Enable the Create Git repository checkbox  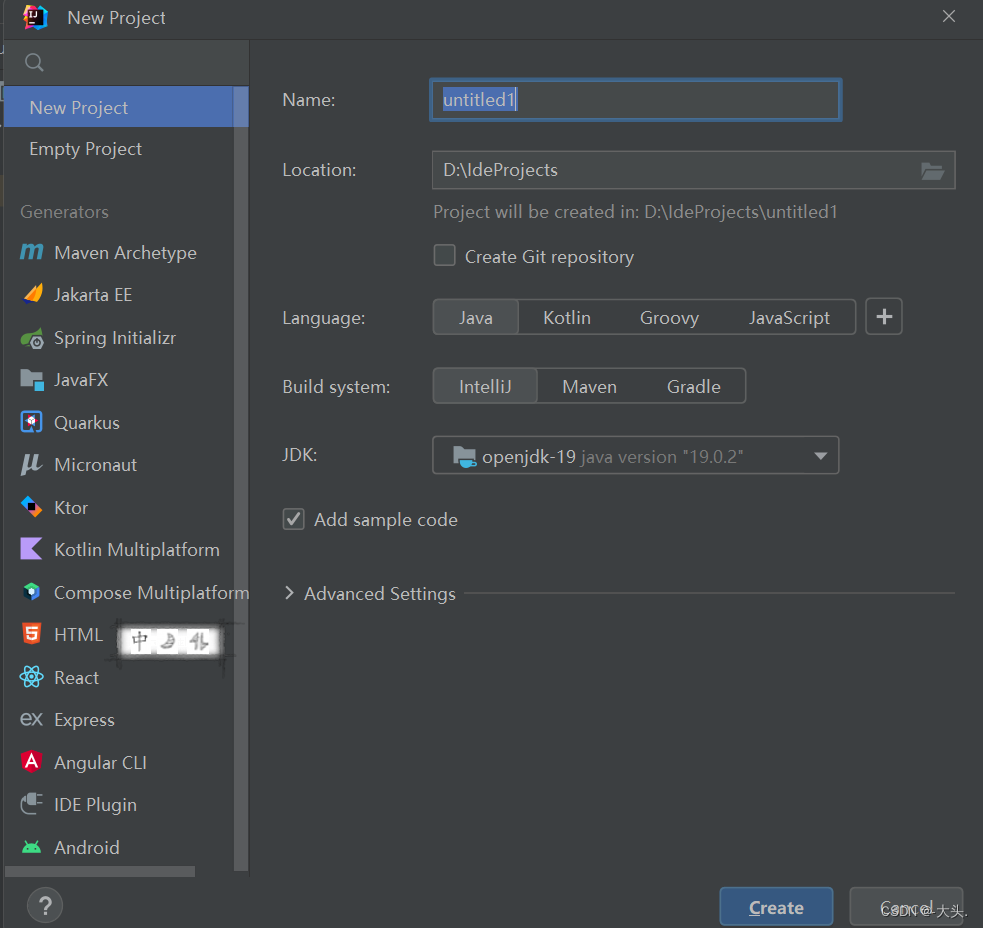(x=444, y=255)
